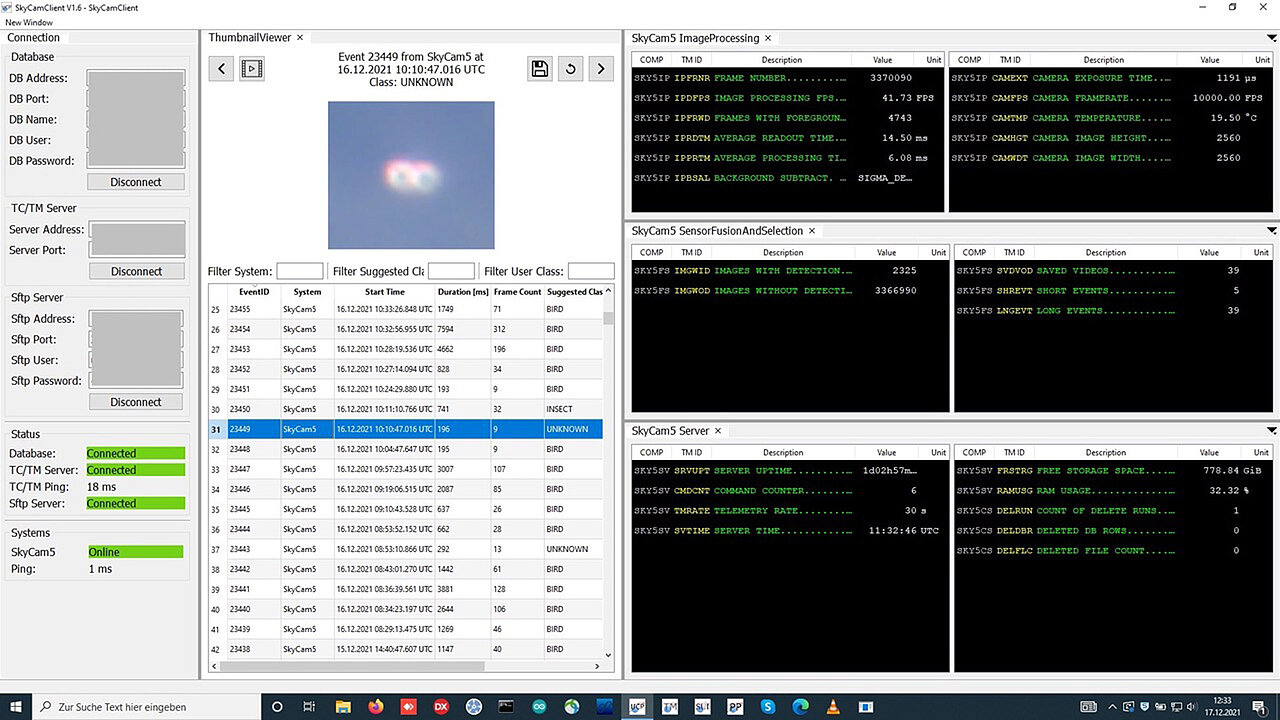Click the event table vertical scrollbar
The image size is (1280, 720).
coord(608,318)
